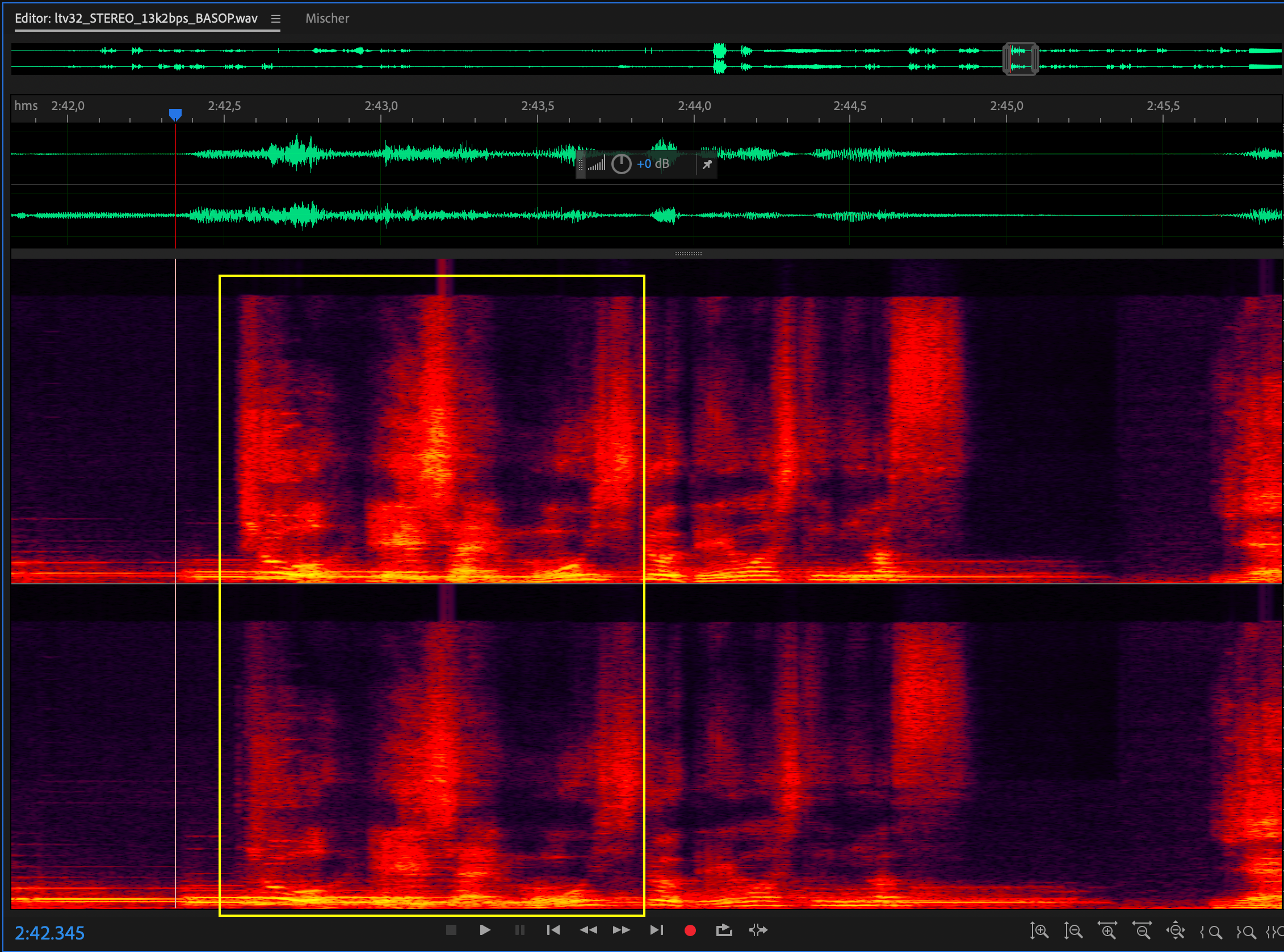
Task: Click Zoom Out Full icon
Action: 1176,930
